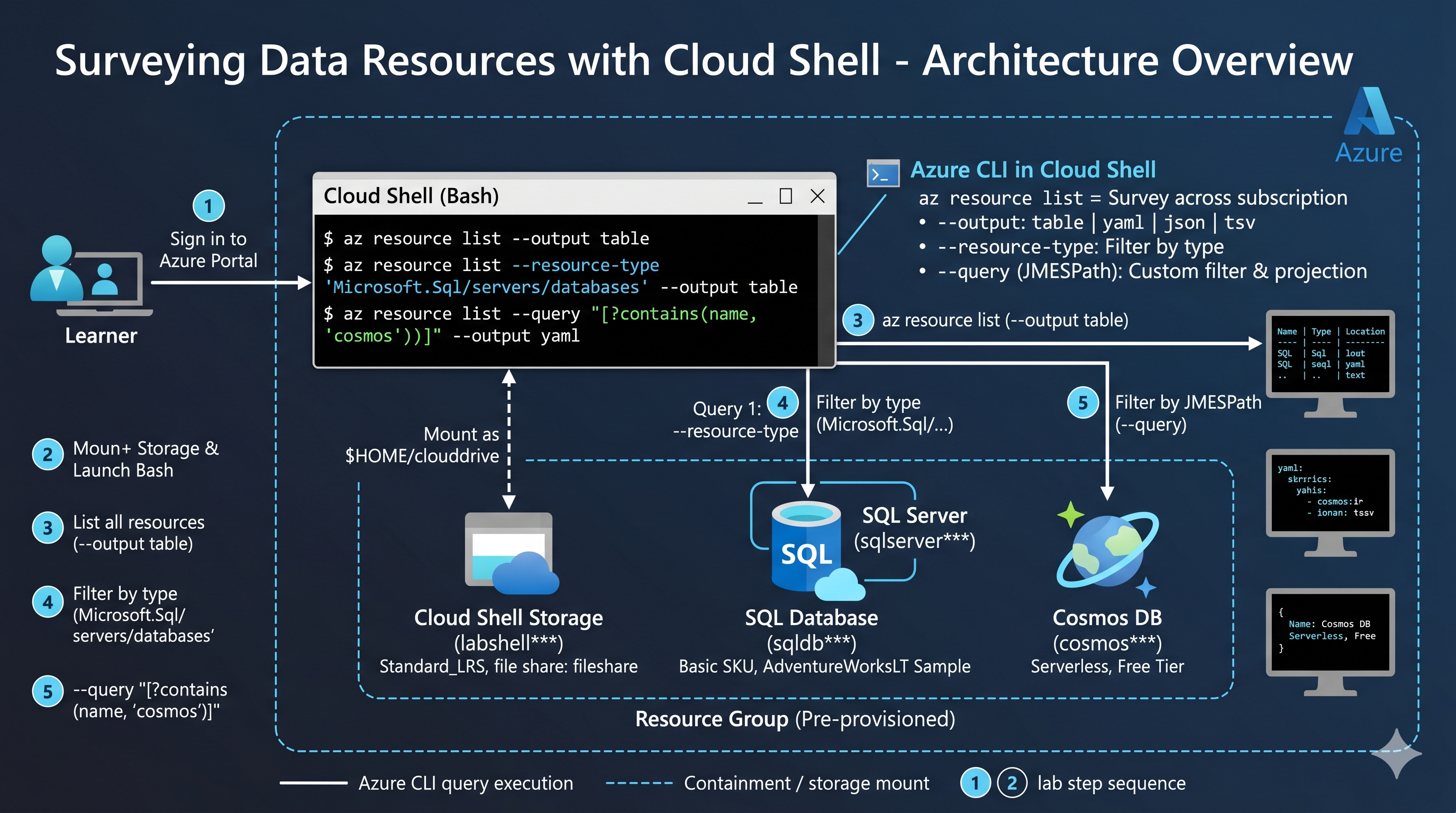Maximize the Cloud Shell (Bash) window
This screenshot has width=1456, height=813.
[786, 196]
